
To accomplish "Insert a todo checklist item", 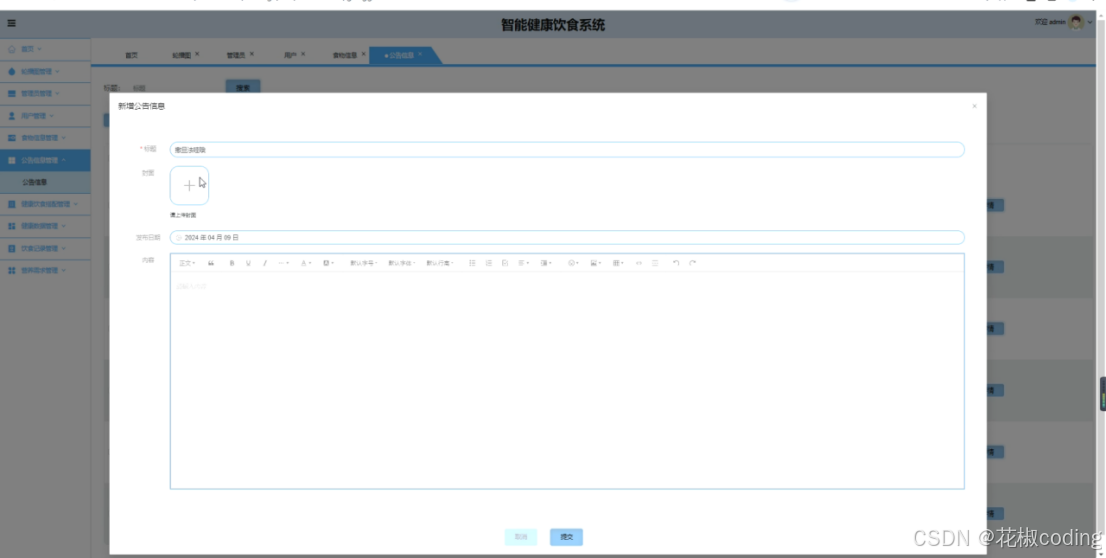I will coord(505,263).
